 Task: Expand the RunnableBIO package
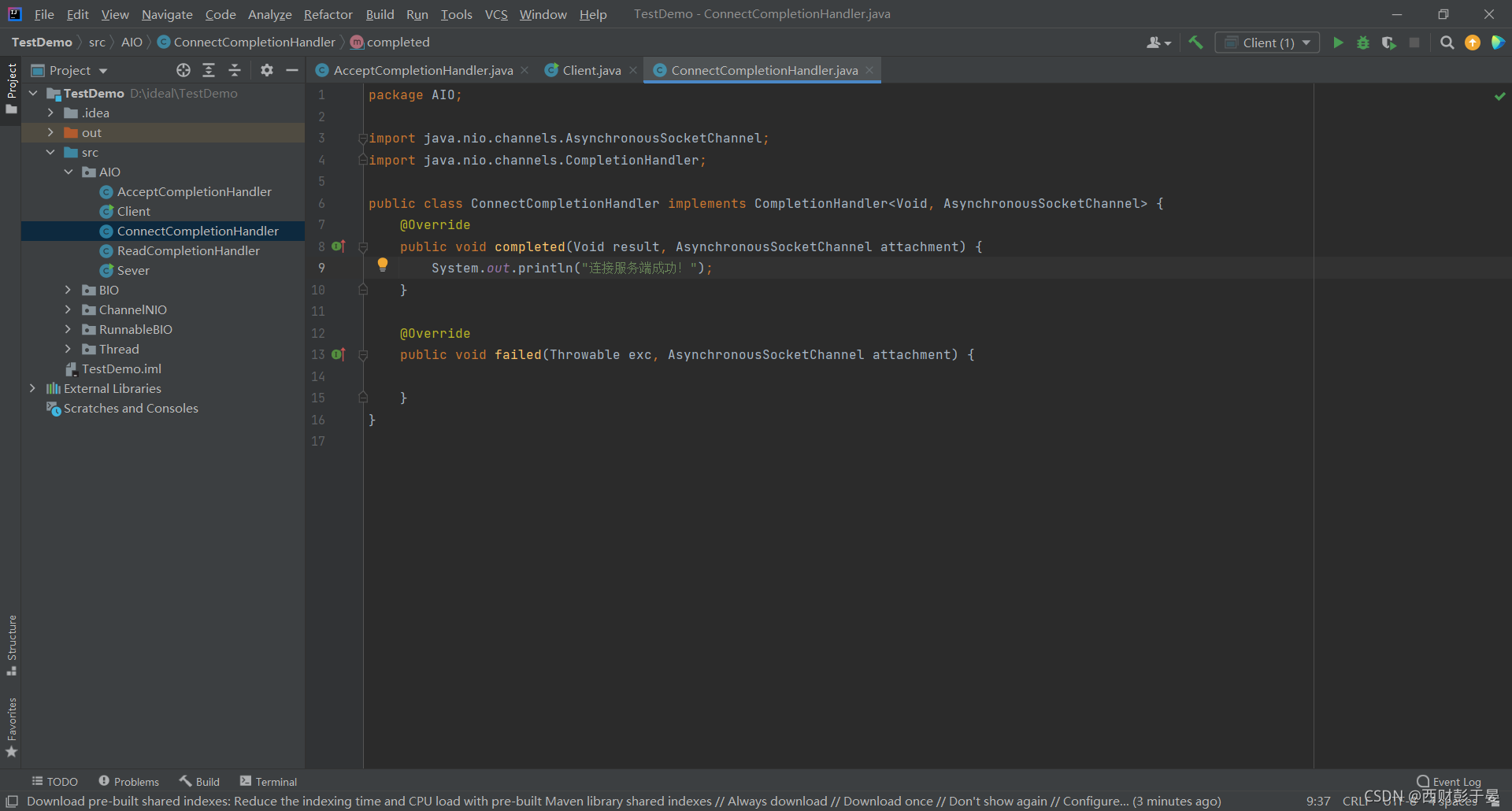point(69,329)
